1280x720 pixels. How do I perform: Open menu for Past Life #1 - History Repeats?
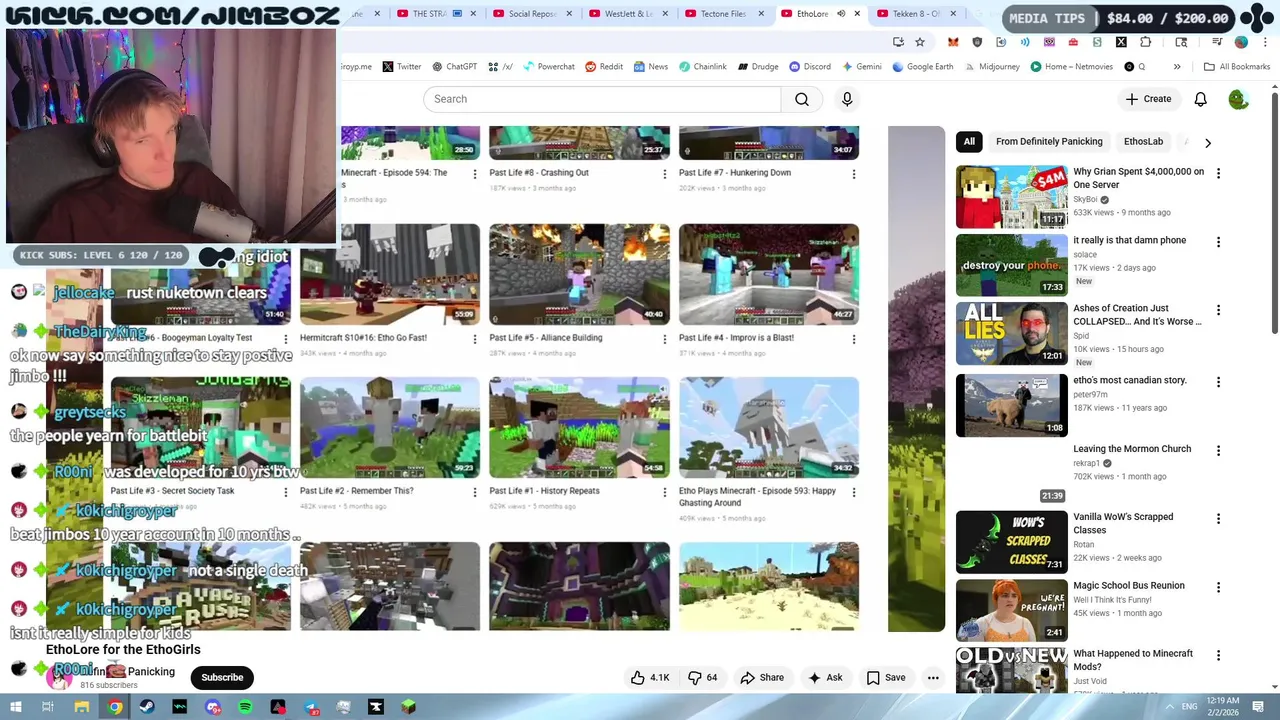pos(664,492)
